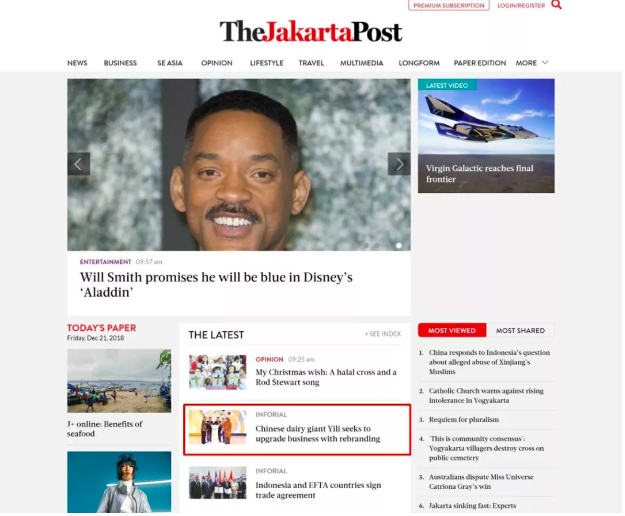The image size is (625, 516).
Task: Open the search magnifier icon
Action: point(556,5)
